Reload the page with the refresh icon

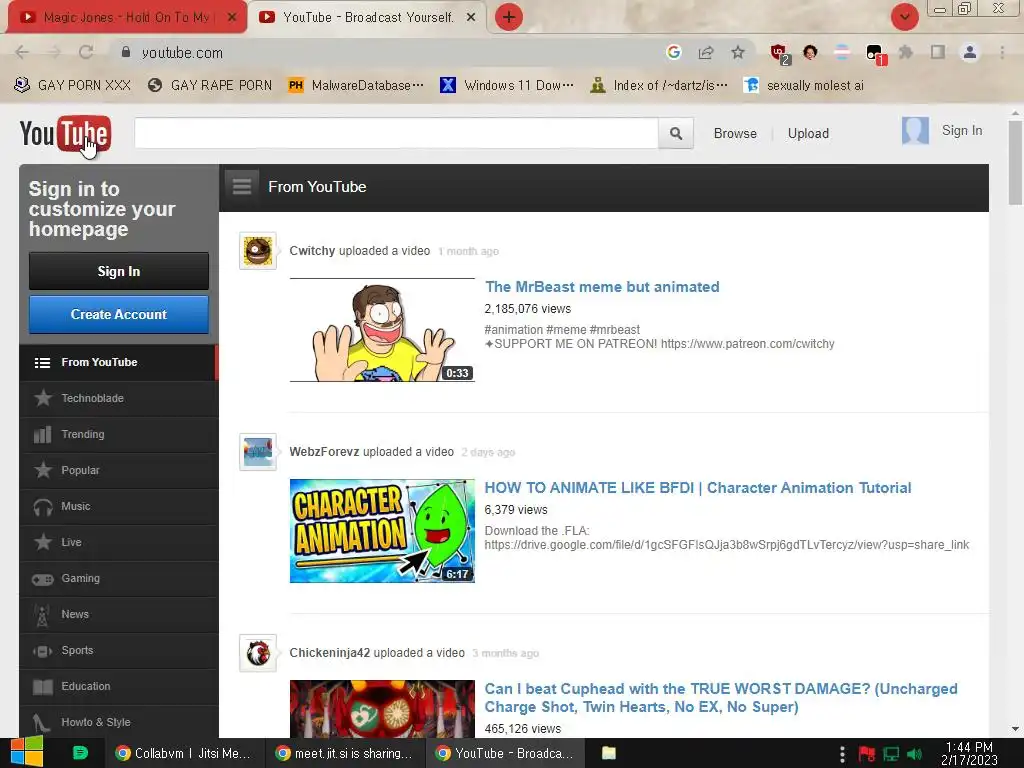86,52
